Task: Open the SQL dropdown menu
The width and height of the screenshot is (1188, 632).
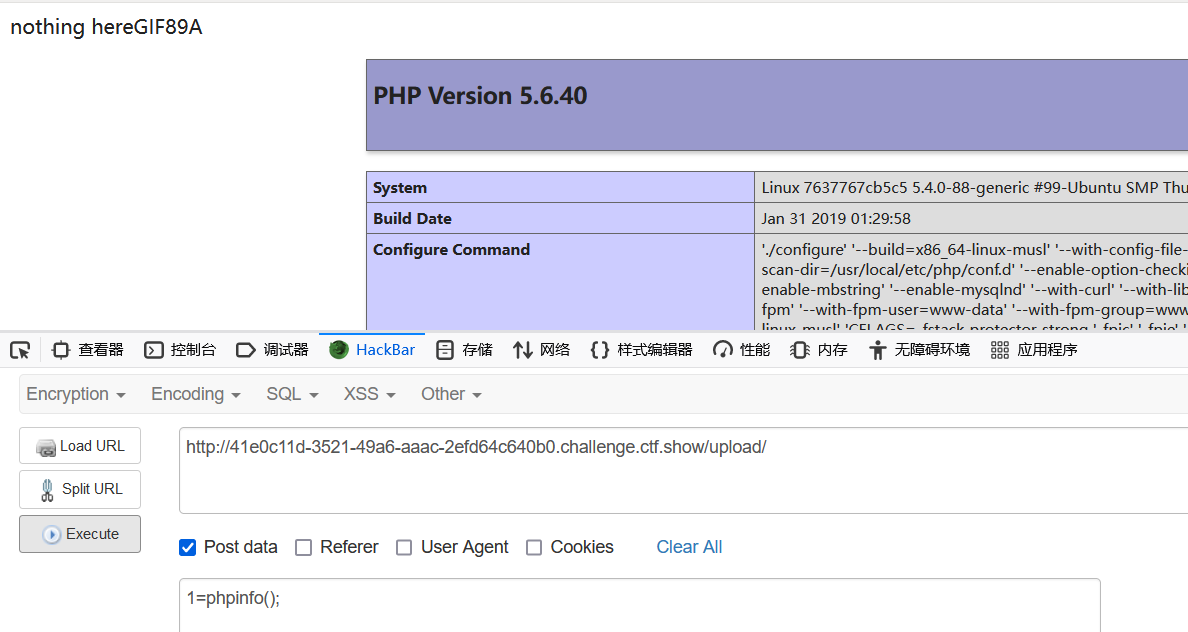Action: click(x=292, y=394)
